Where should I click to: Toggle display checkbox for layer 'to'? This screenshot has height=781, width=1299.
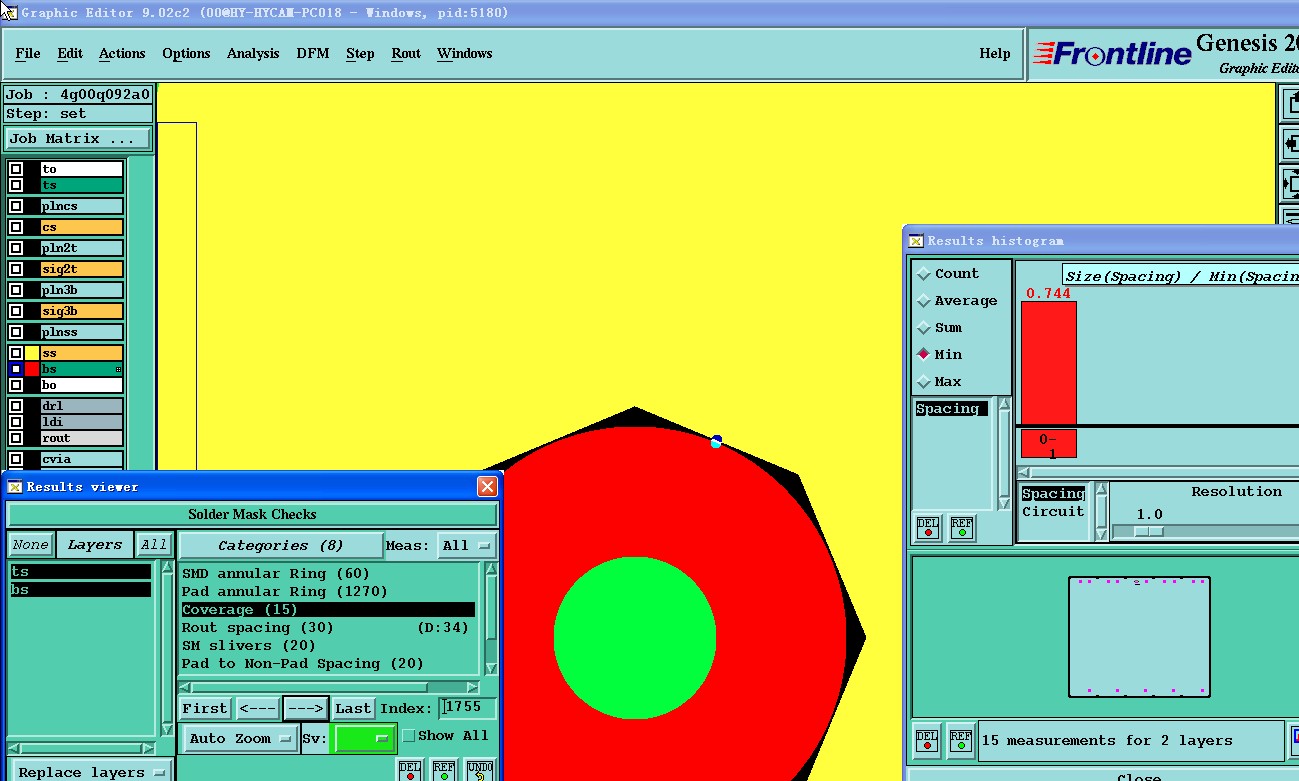[16, 169]
